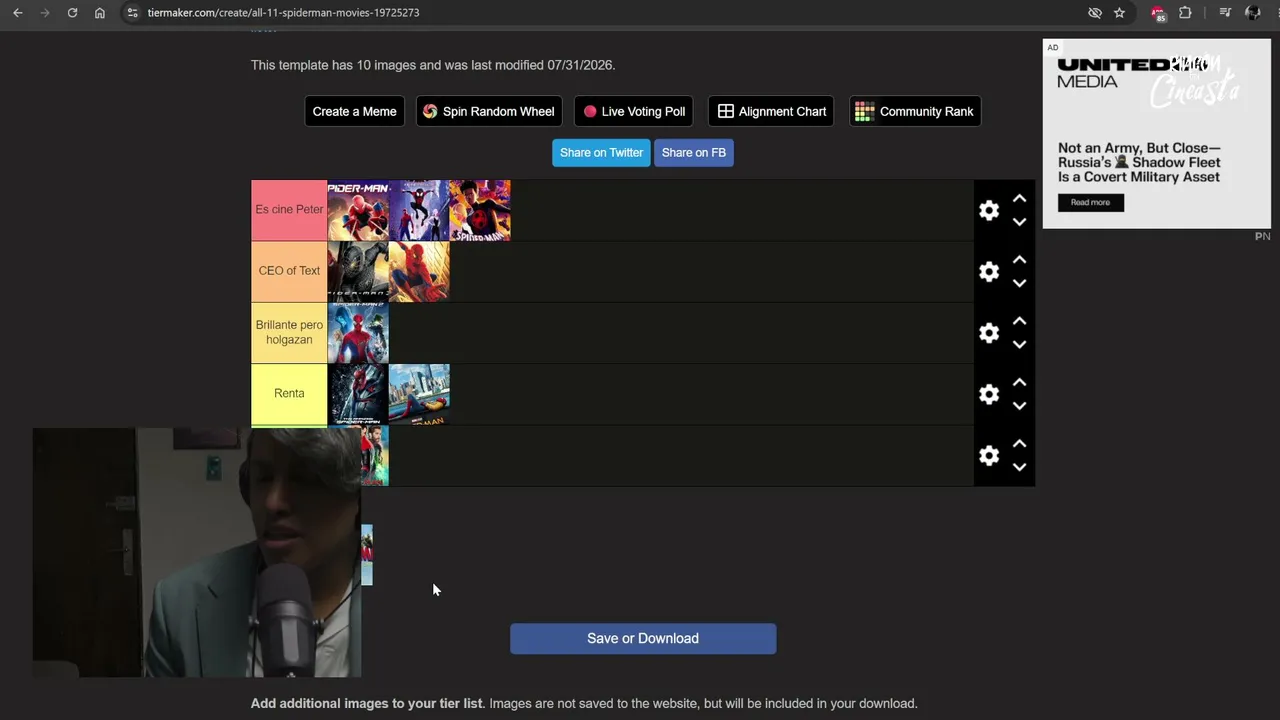Share the tier list on FB
This screenshot has height=720, width=1280.
(x=693, y=153)
